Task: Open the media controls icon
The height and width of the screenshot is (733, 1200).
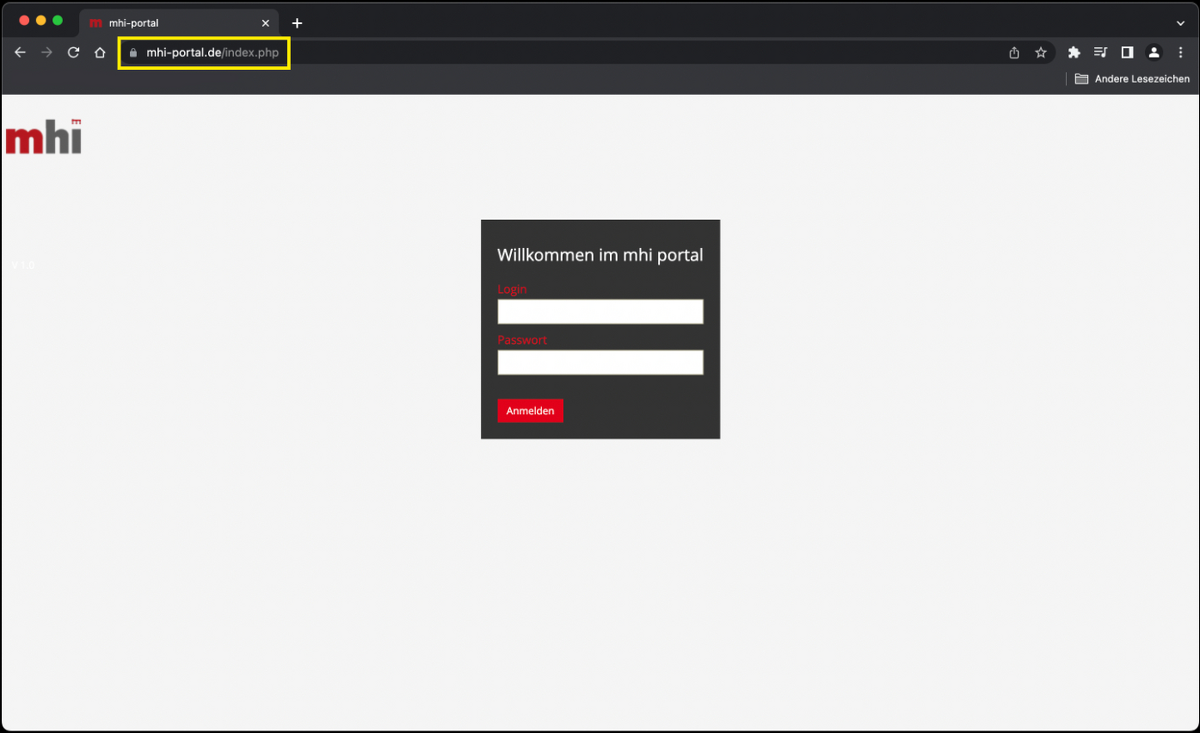Action: (1101, 53)
